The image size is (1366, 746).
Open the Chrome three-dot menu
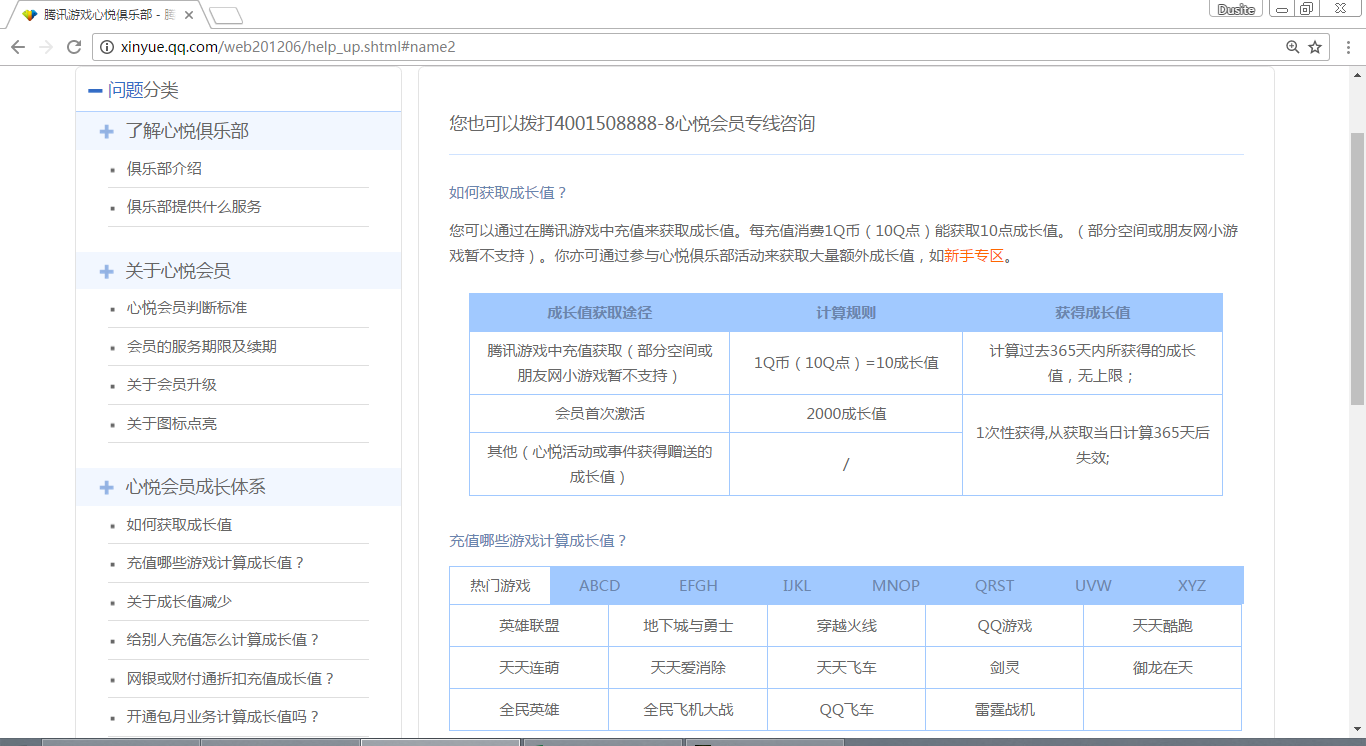1347,47
